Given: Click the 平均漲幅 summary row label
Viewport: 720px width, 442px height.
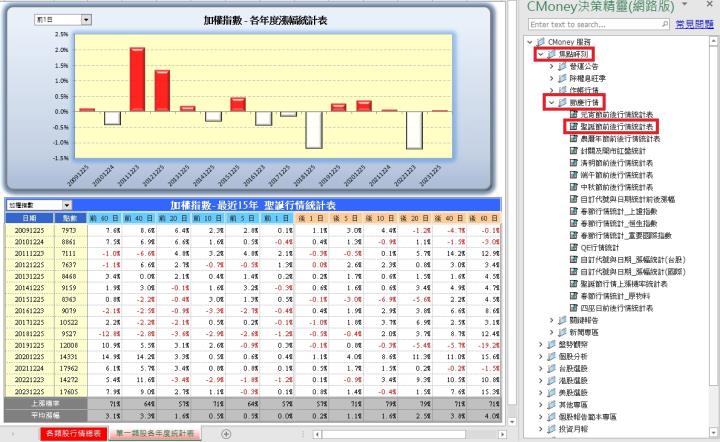Looking at the screenshot, I should point(45,415).
